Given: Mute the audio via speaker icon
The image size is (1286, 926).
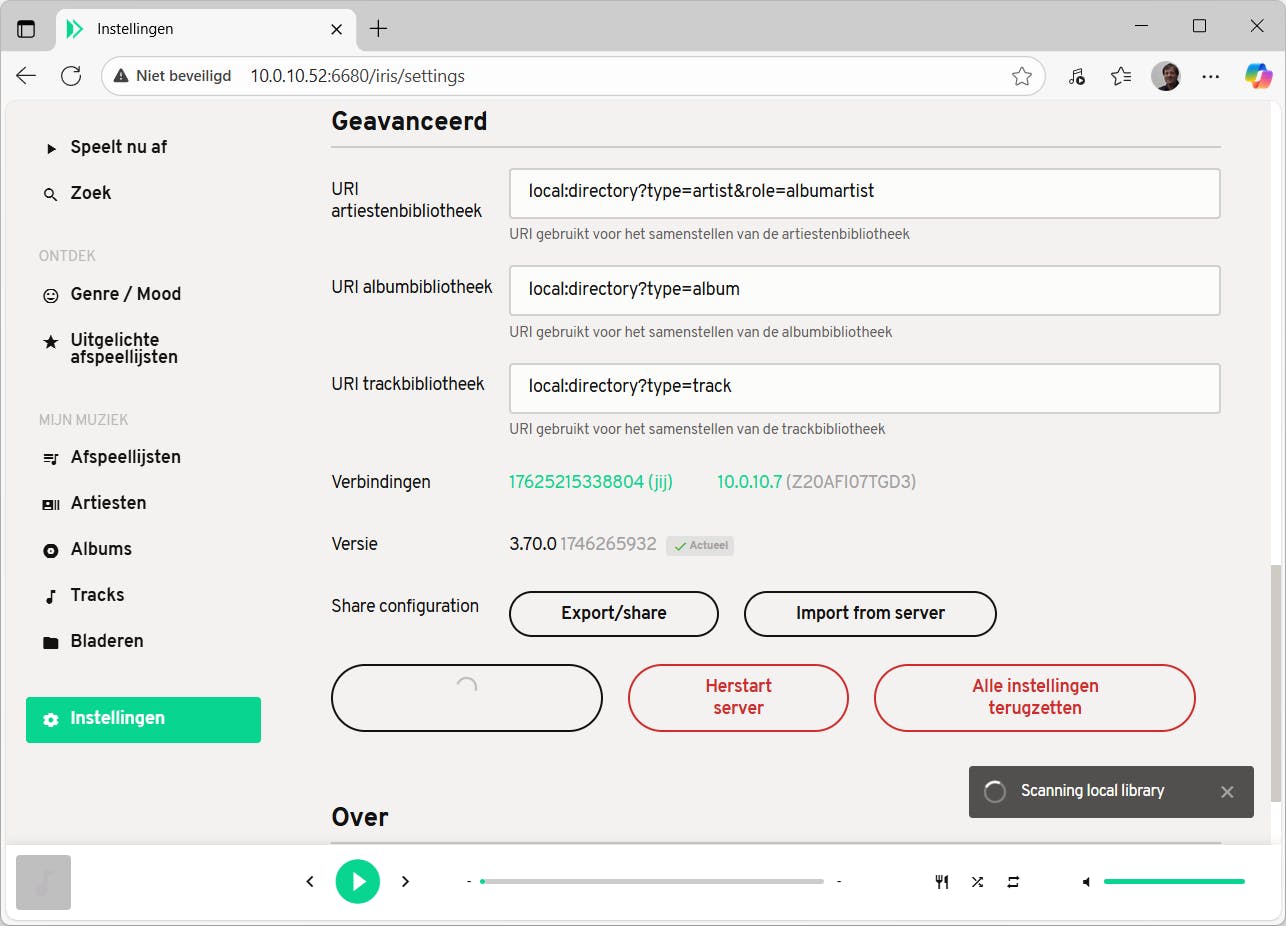Looking at the screenshot, I should [1087, 881].
